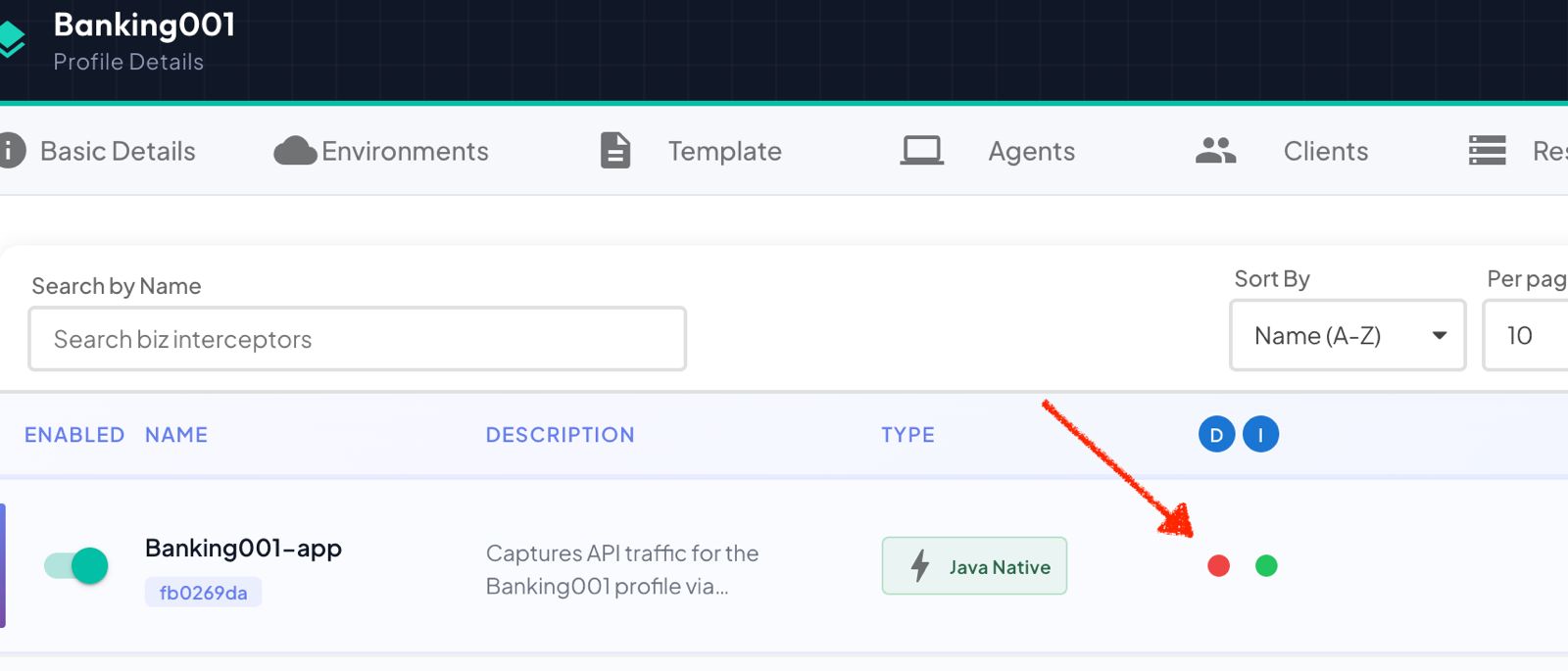Open the Per page dropdown showing 10
The height and width of the screenshot is (671, 1568).
click(1525, 336)
